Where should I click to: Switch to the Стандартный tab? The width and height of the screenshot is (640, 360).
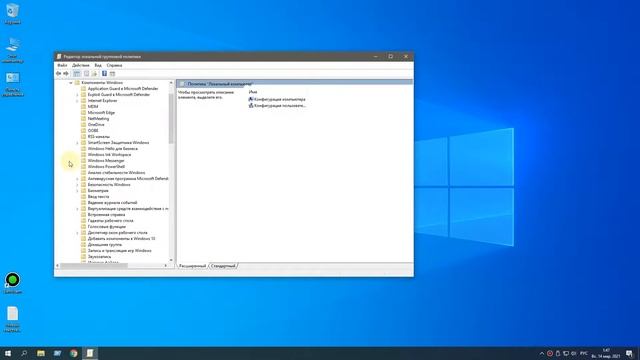pyautogui.click(x=224, y=266)
